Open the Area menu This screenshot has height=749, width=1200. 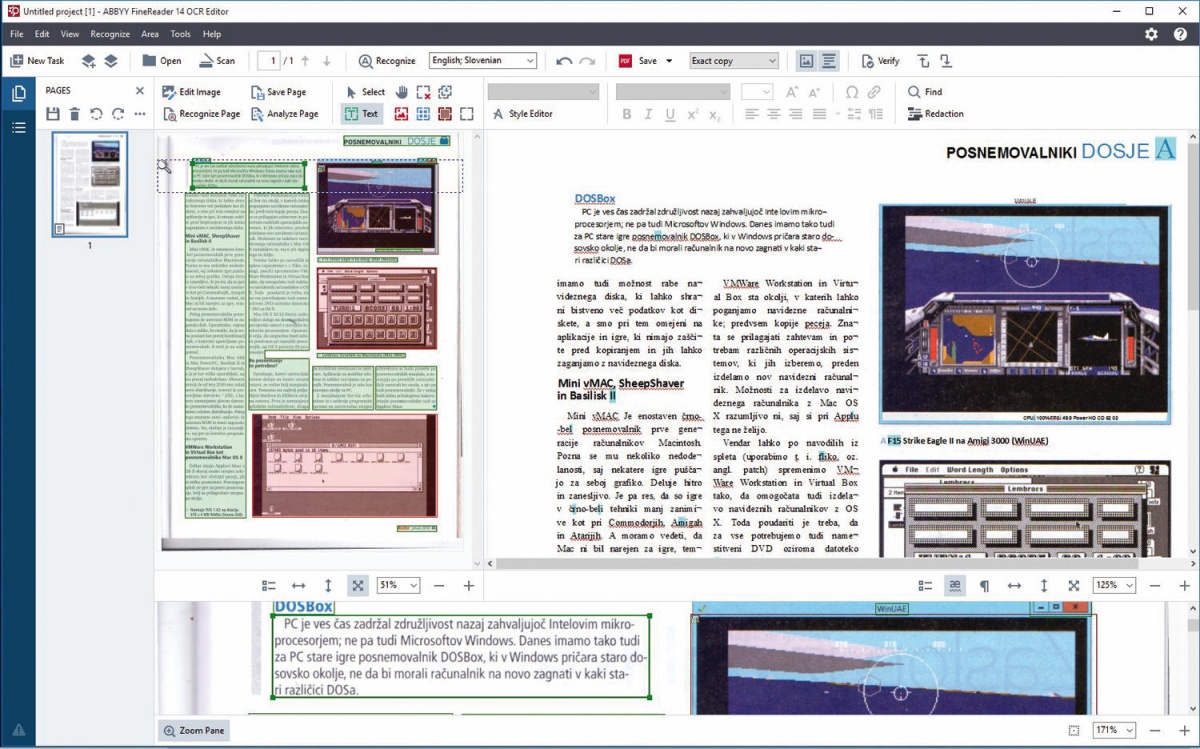pos(150,34)
